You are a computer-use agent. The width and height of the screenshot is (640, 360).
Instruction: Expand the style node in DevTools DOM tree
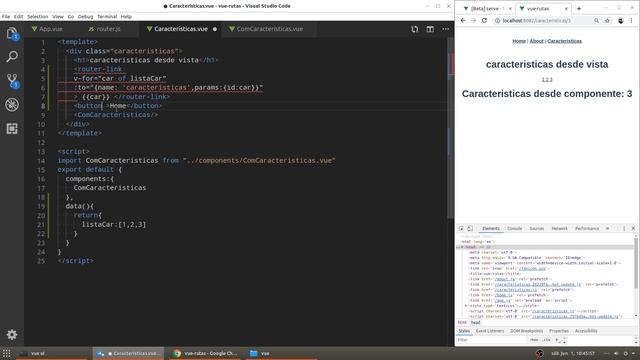[466, 306]
